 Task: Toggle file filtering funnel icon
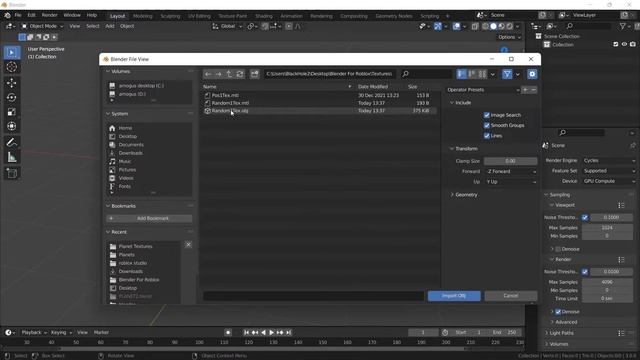[507, 74]
